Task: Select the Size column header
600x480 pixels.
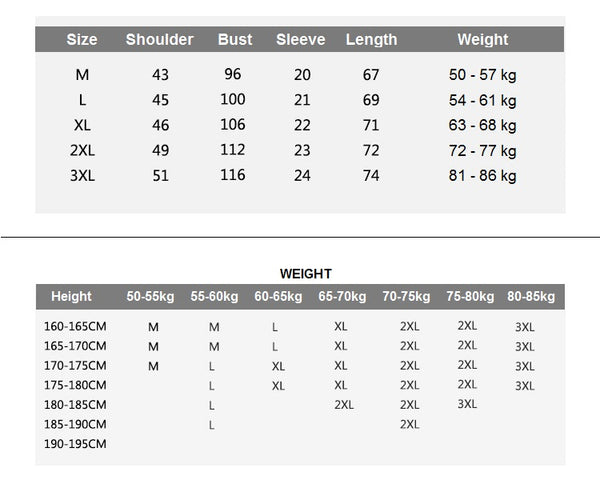Action: tap(82, 40)
